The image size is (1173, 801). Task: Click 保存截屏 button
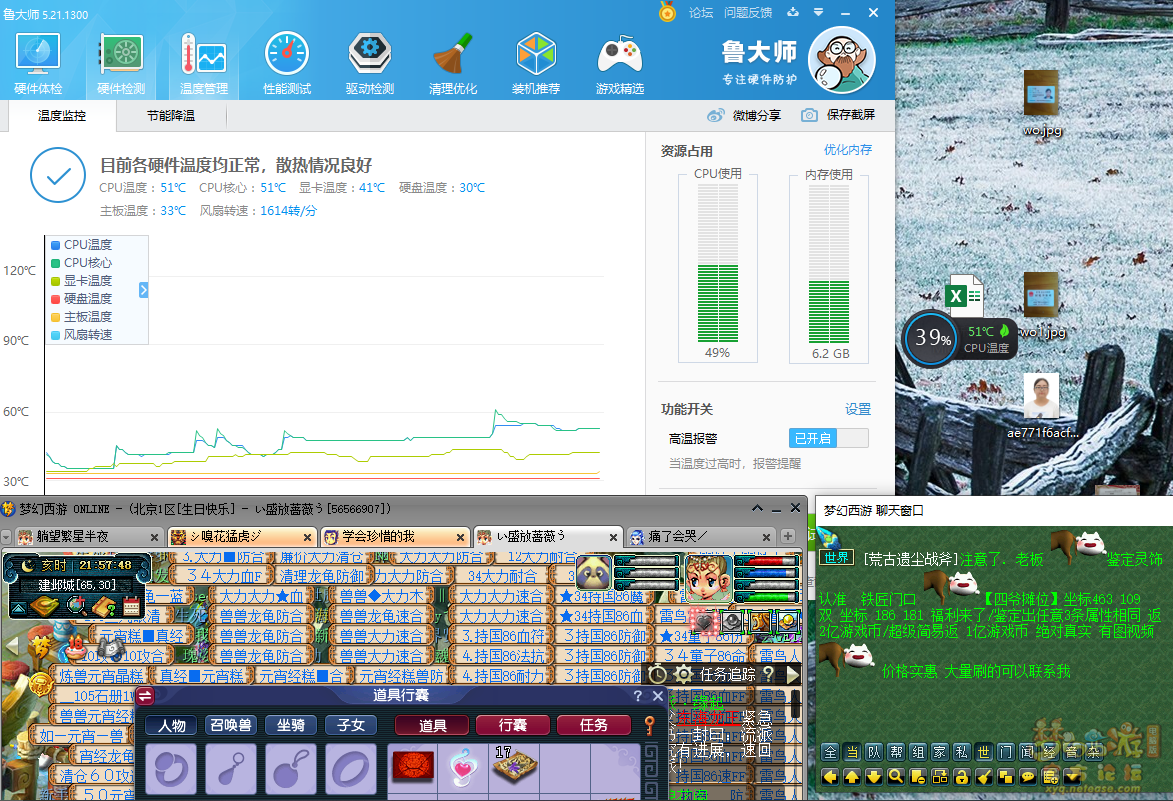[838, 115]
